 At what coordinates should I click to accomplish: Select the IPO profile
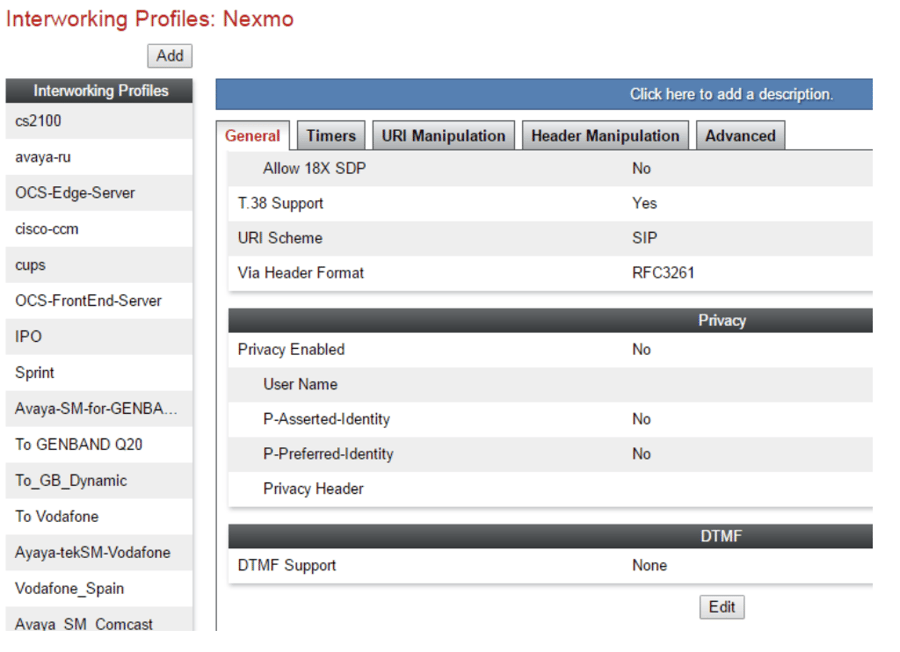(x=99, y=336)
